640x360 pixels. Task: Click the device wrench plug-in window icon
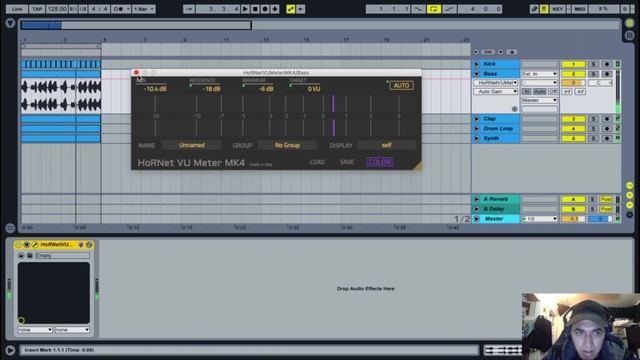(x=35, y=244)
